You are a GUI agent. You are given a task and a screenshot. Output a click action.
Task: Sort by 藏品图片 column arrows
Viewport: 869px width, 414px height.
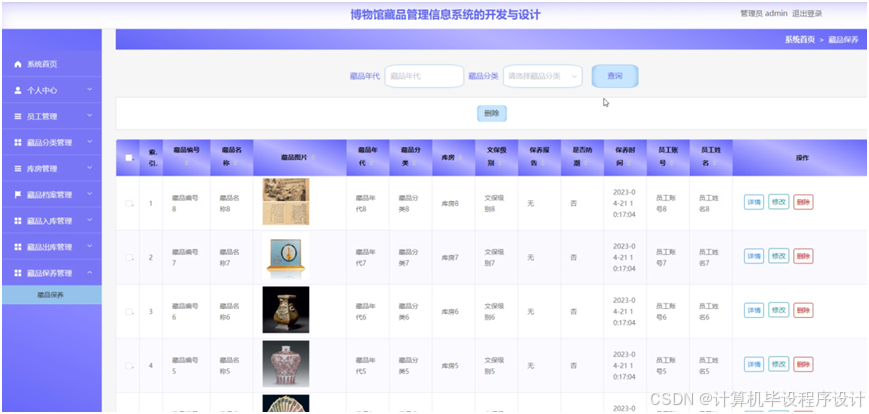point(313,158)
